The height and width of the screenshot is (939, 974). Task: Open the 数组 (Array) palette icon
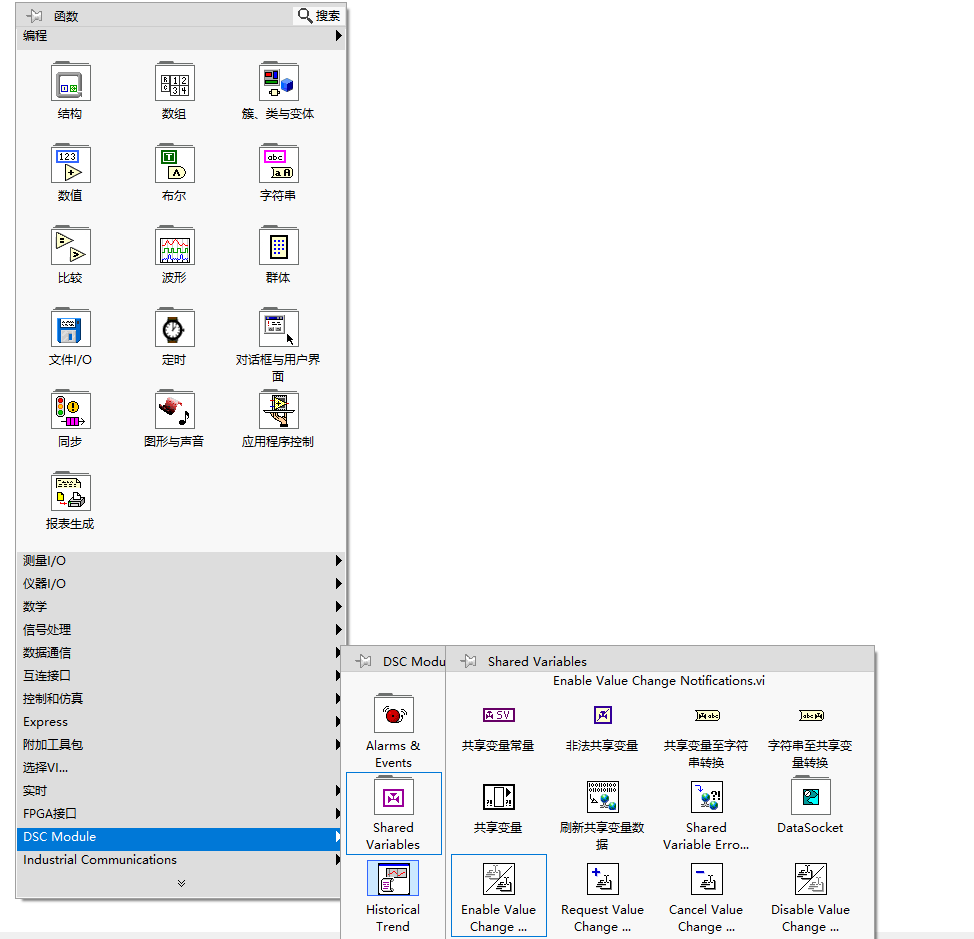175,81
